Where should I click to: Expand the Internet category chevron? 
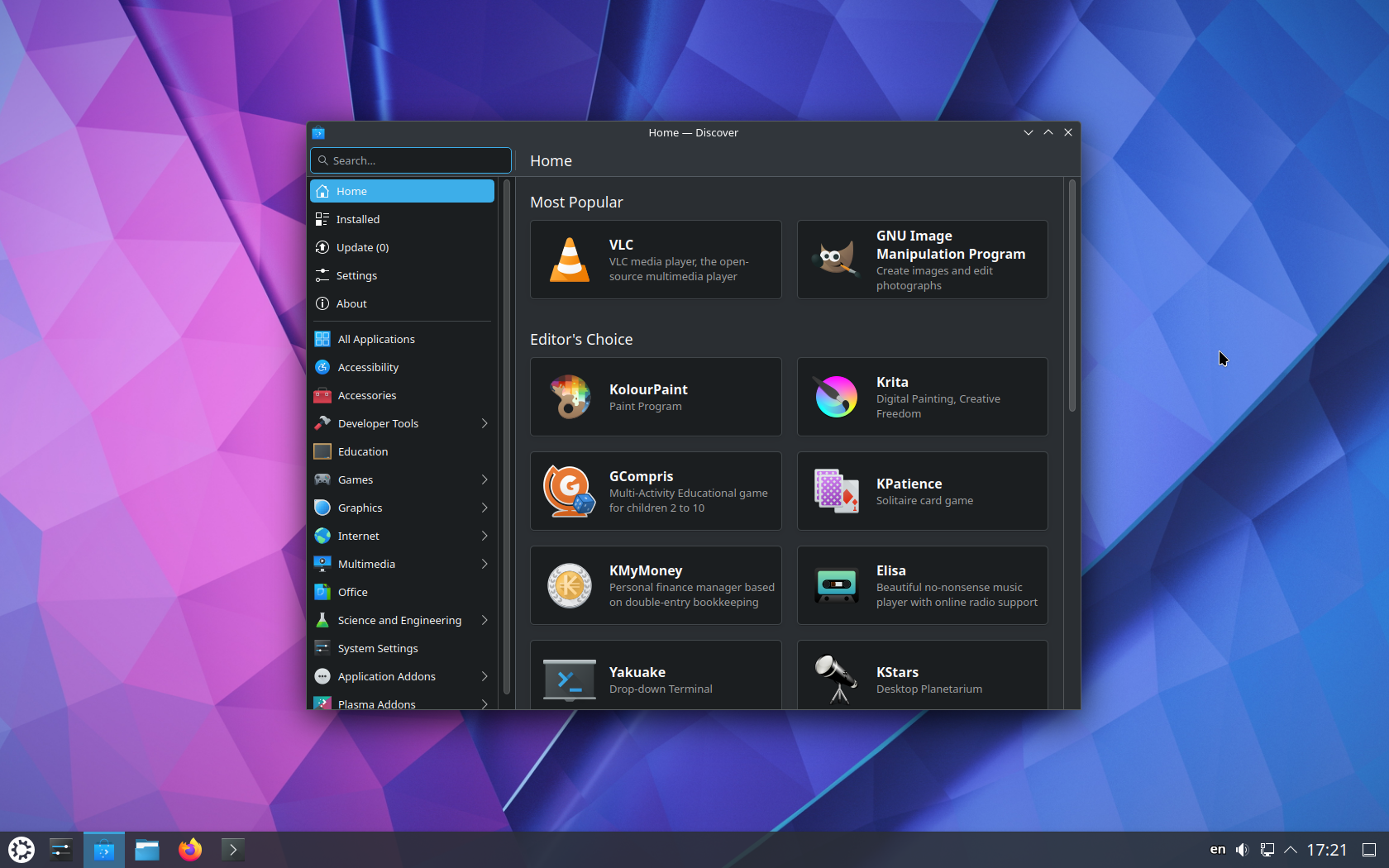coord(484,536)
